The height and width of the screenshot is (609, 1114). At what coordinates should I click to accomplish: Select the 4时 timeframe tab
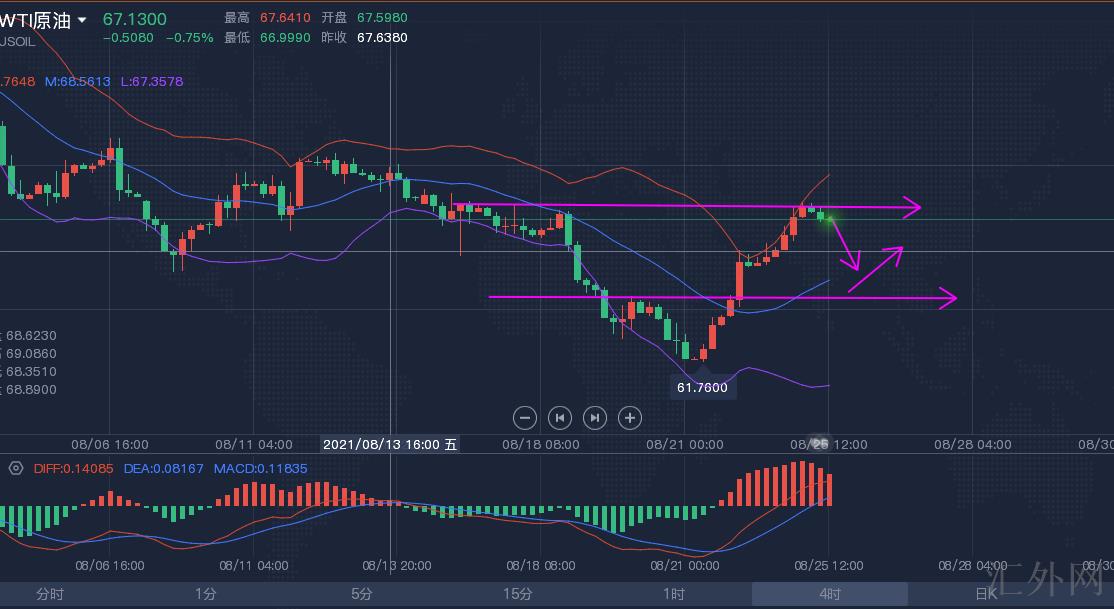click(830, 593)
